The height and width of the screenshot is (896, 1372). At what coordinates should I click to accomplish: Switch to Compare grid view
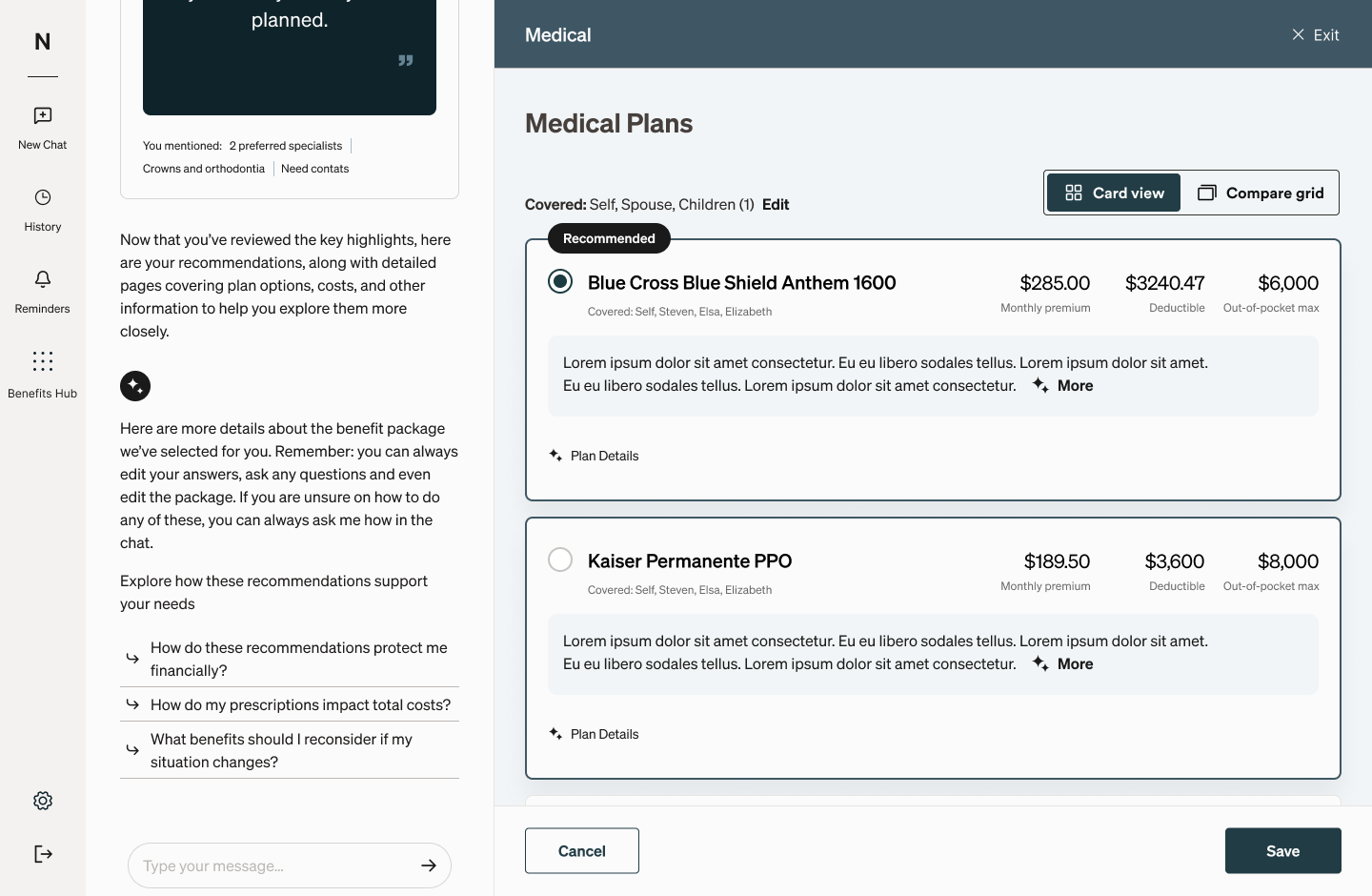click(x=1261, y=193)
